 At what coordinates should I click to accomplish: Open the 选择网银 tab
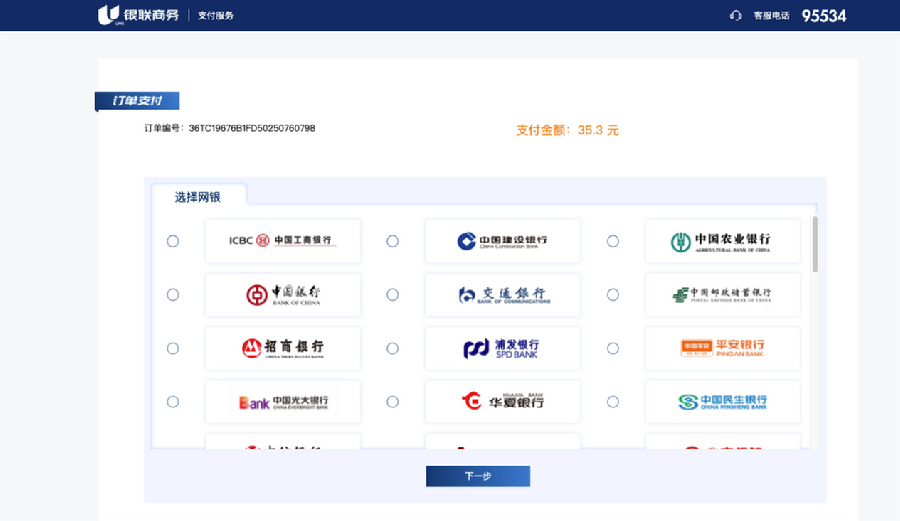199,197
